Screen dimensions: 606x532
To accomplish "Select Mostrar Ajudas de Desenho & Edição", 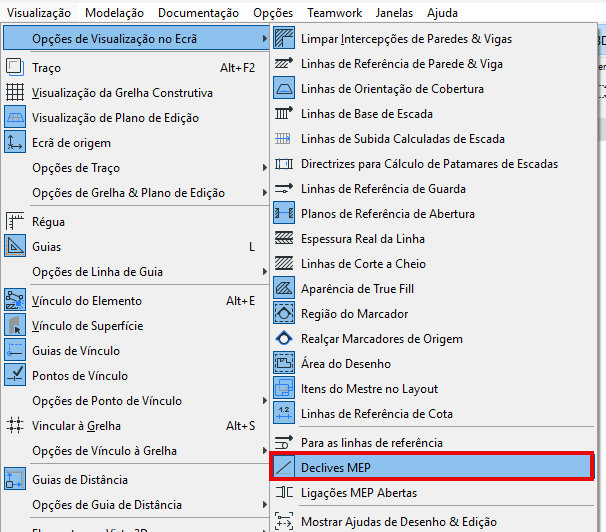I will point(433,522).
